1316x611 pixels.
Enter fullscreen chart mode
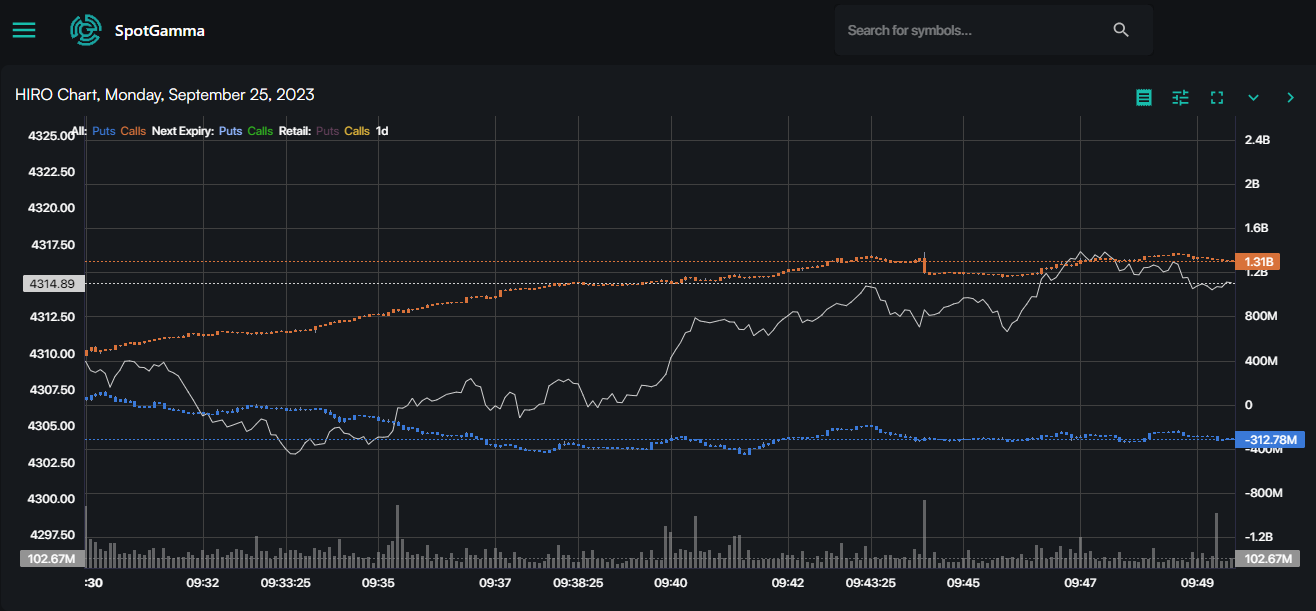click(1217, 97)
